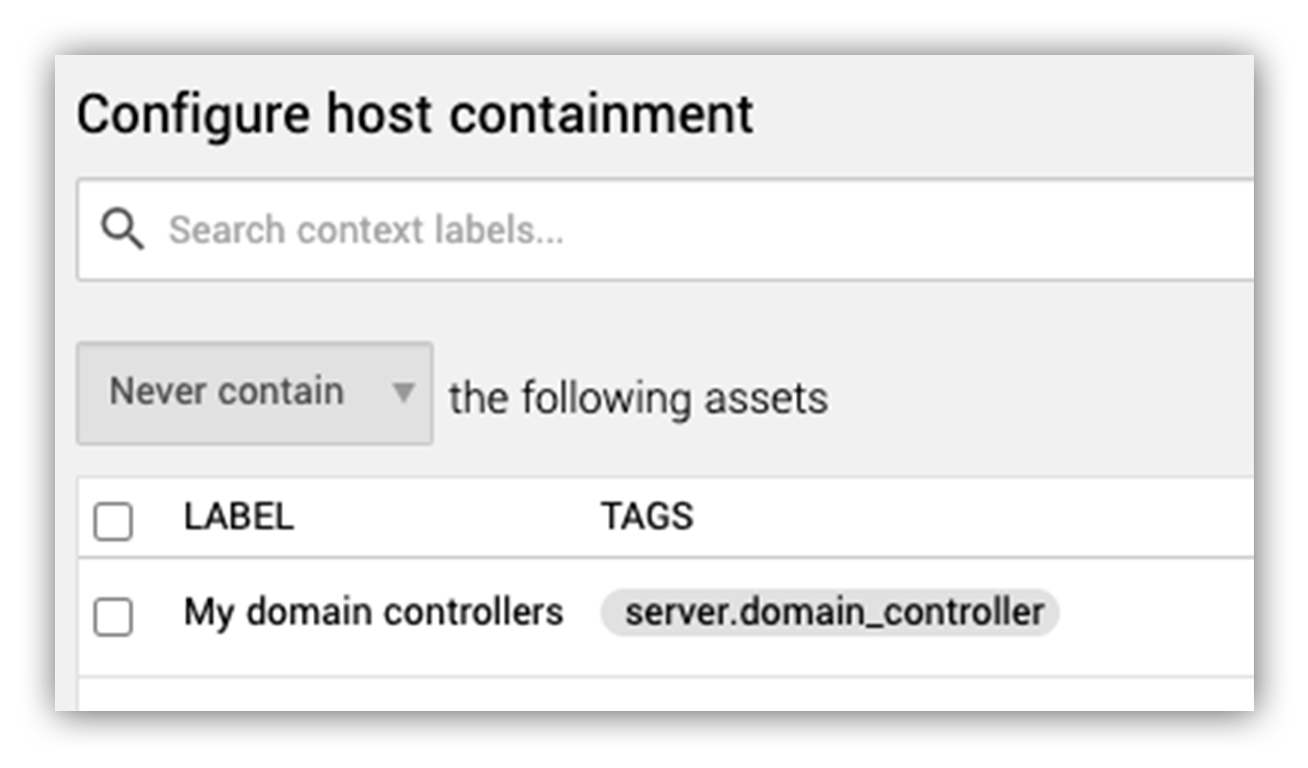The height and width of the screenshot is (768, 1308).
Task: Select the My domain controllers label text
Action: (x=373, y=612)
